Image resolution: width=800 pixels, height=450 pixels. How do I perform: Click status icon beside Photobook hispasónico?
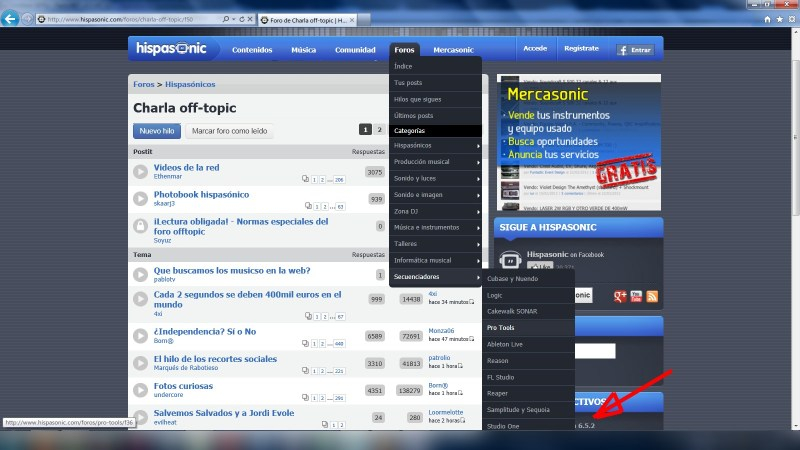pos(140,198)
